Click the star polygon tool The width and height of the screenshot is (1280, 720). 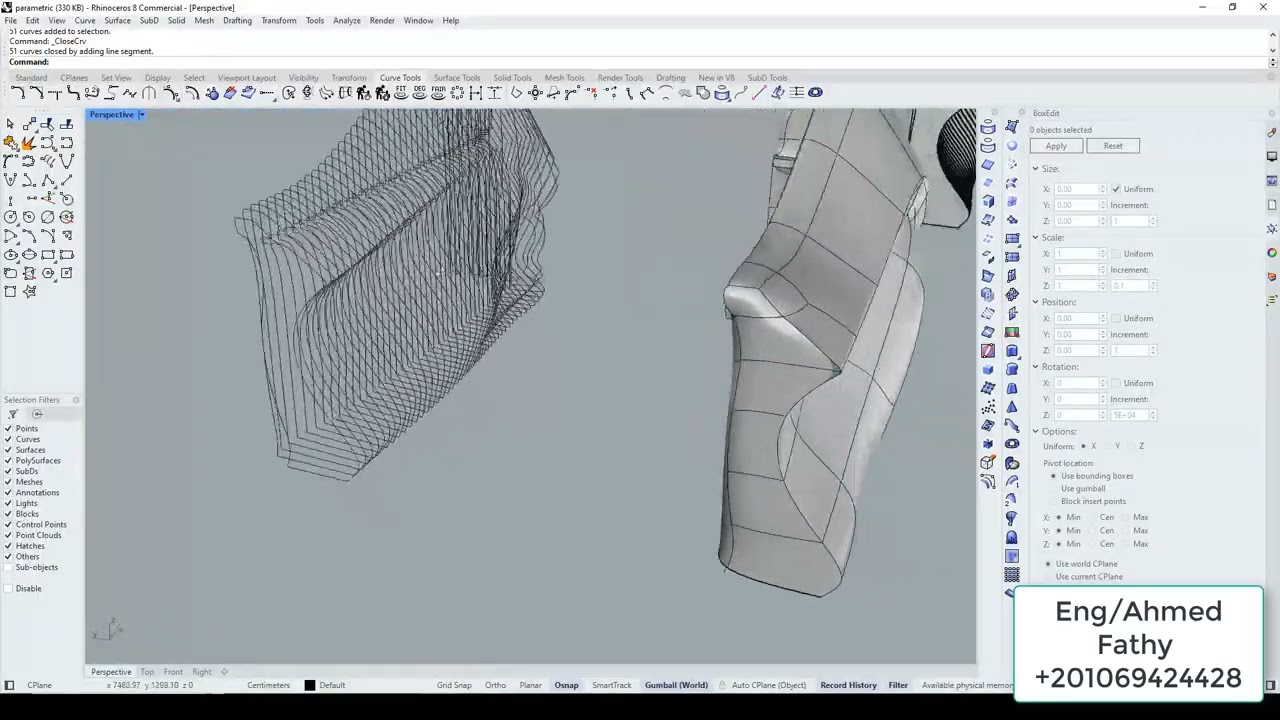pos(29,291)
